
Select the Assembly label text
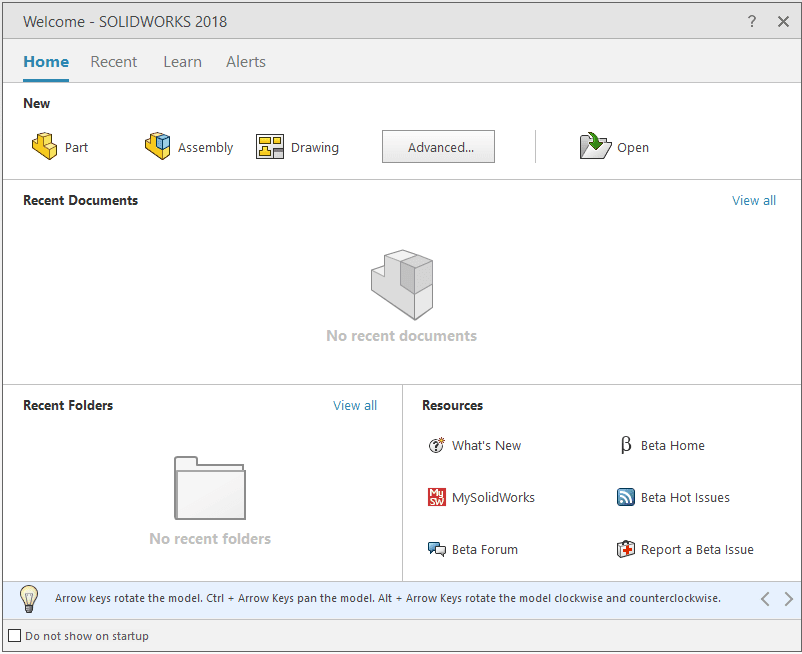point(205,148)
